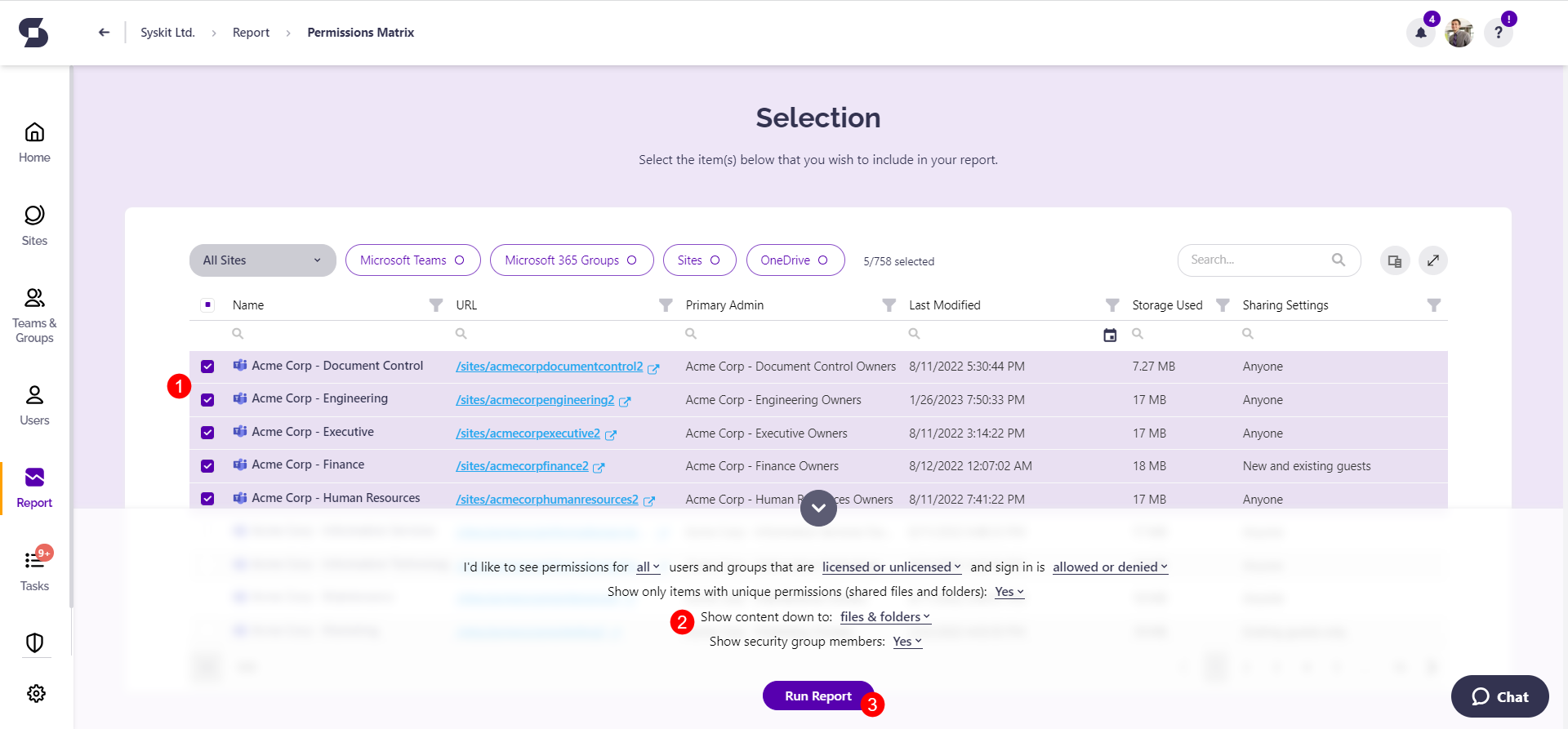Viewport: 1568px width, 729px height.
Task: Filter the Storage Used column
Action: pyautogui.click(x=1223, y=305)
